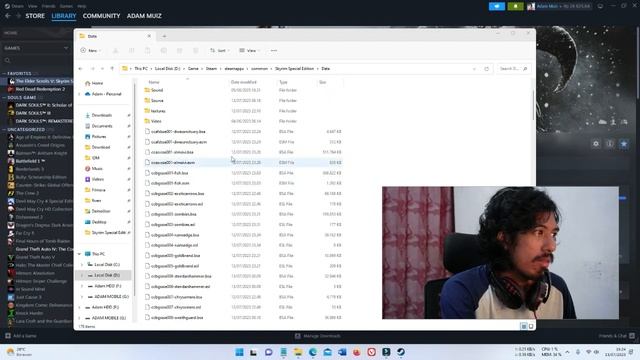Open the See more ellipsis menu in Explorer
The height and width of the screenshot is (360, 640).
[x=274, y=50]
